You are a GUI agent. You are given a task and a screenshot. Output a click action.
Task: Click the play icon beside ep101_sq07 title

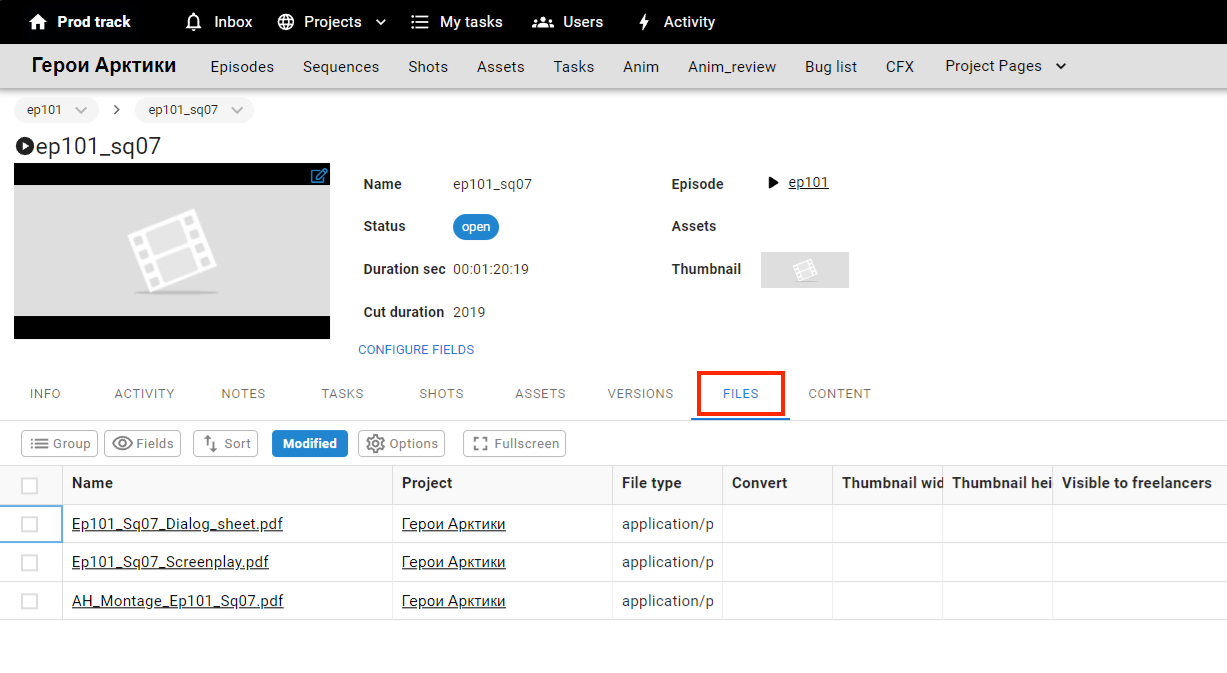25,147
